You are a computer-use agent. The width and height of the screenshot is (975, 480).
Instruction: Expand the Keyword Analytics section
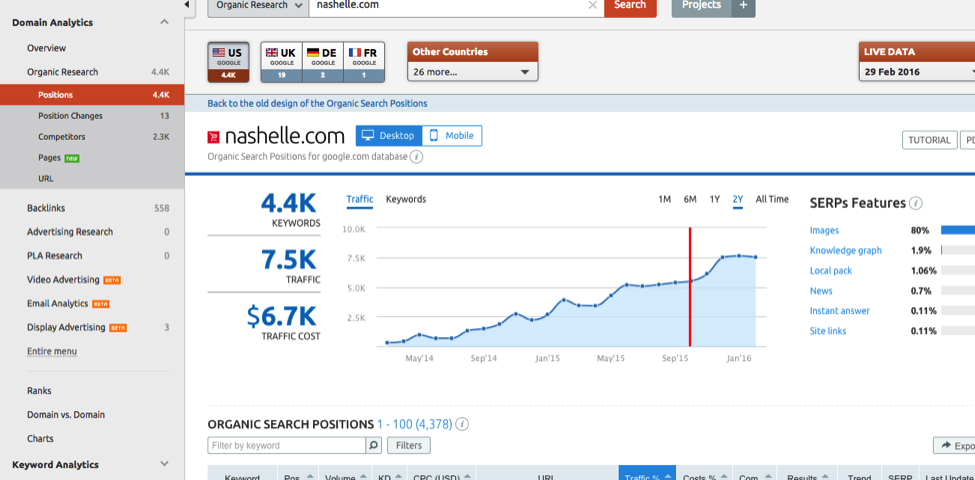point(164,464)
